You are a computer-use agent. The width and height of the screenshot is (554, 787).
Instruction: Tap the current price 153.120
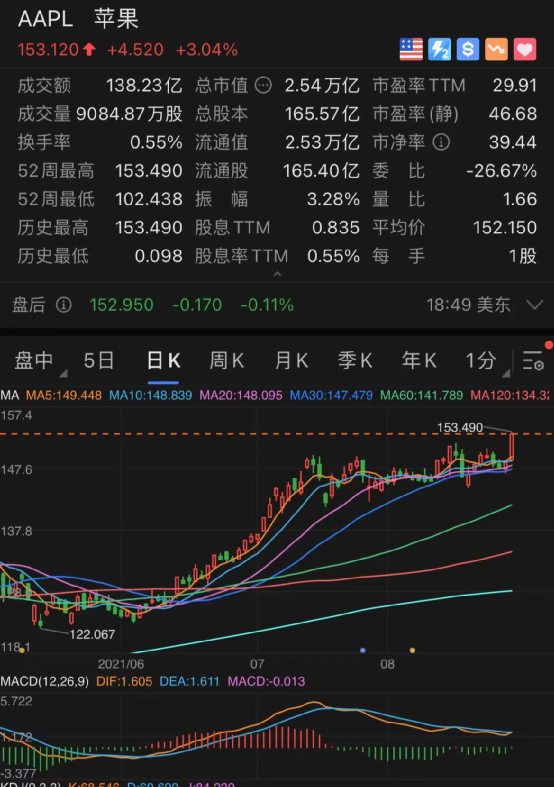48,50
